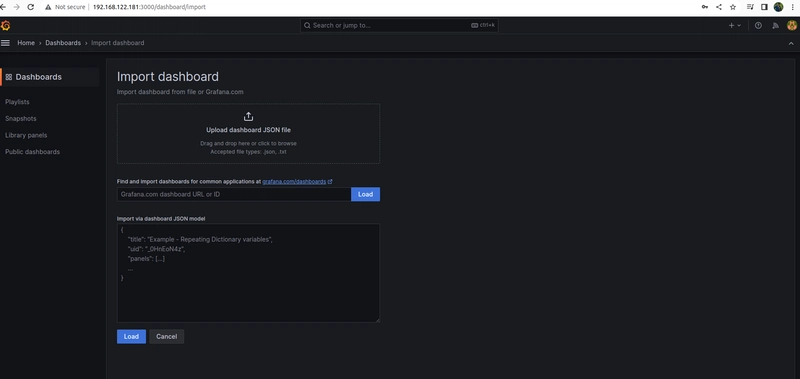Click the Not secure warning icon

(x=48, y=7)
